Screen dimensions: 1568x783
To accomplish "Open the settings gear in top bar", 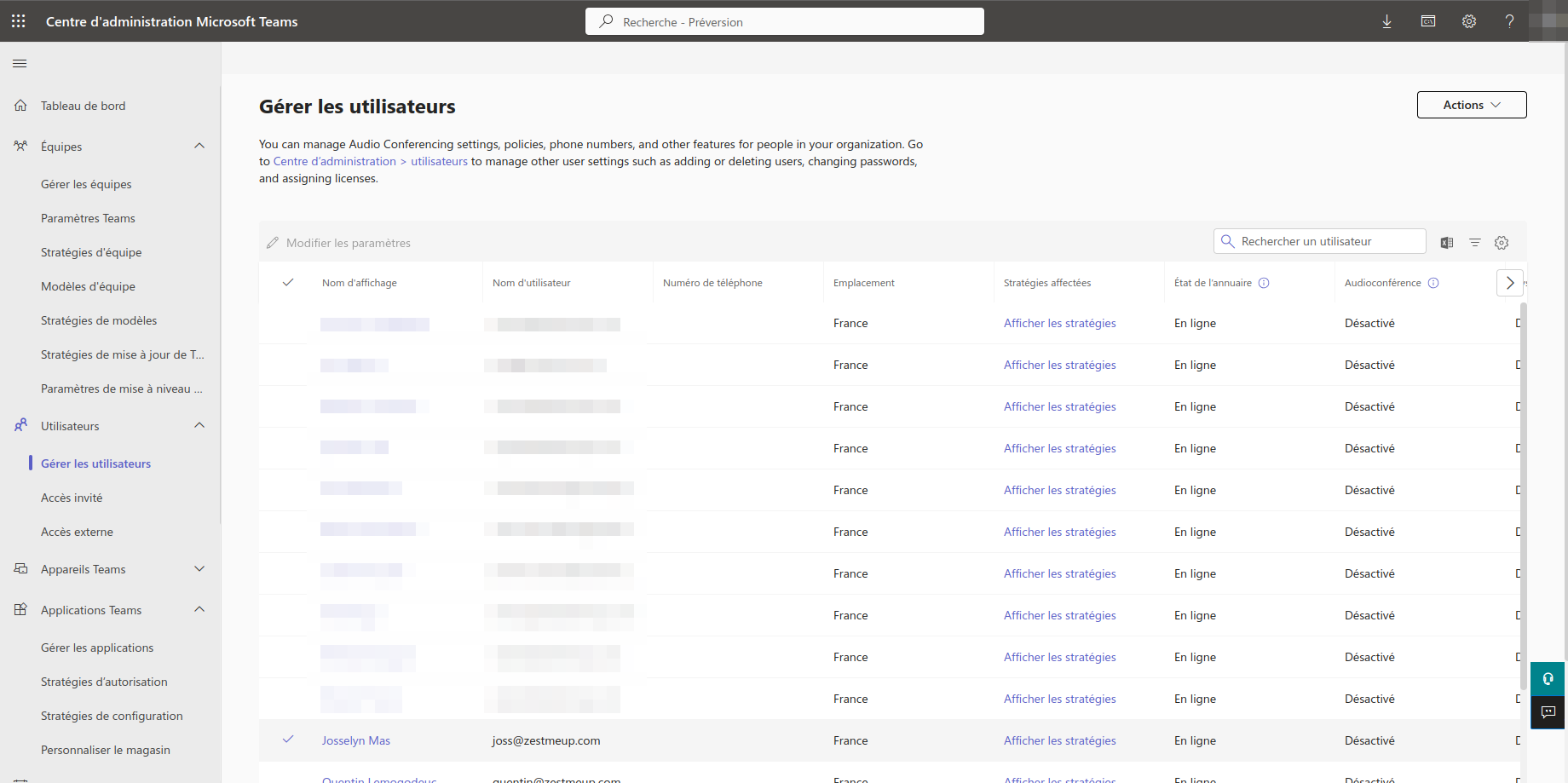I will tap(1468, 21).
